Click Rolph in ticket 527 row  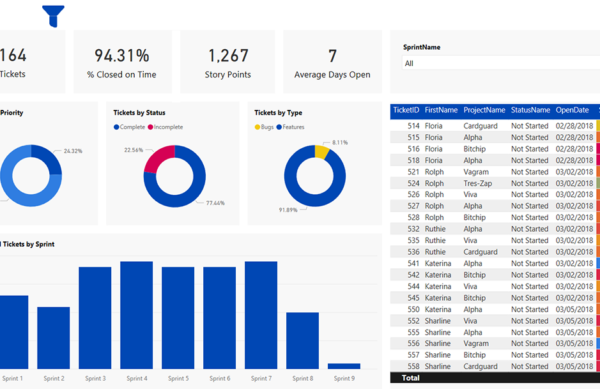(x=434, y=206)
